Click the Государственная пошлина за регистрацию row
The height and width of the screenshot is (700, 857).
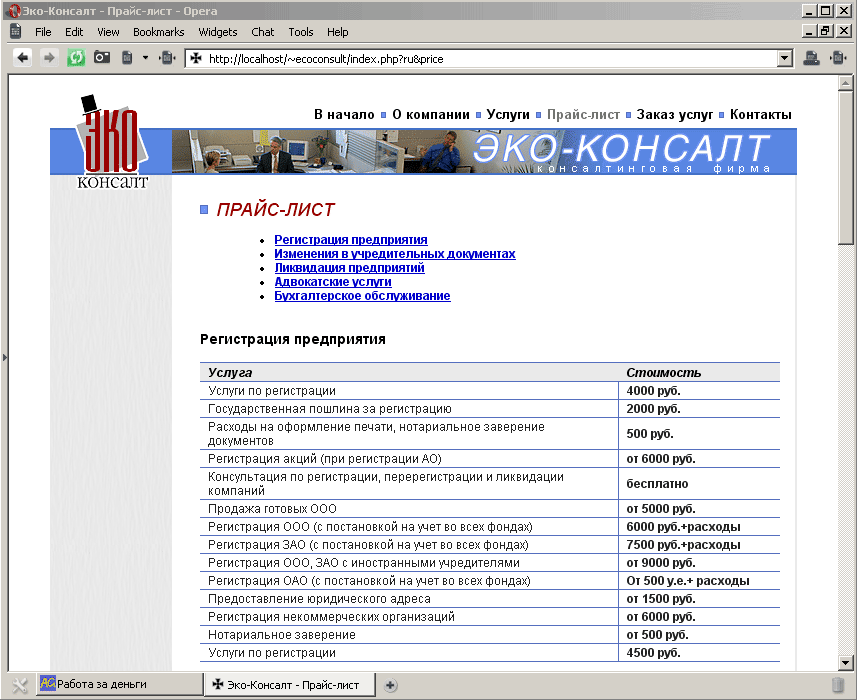(489, 409)
